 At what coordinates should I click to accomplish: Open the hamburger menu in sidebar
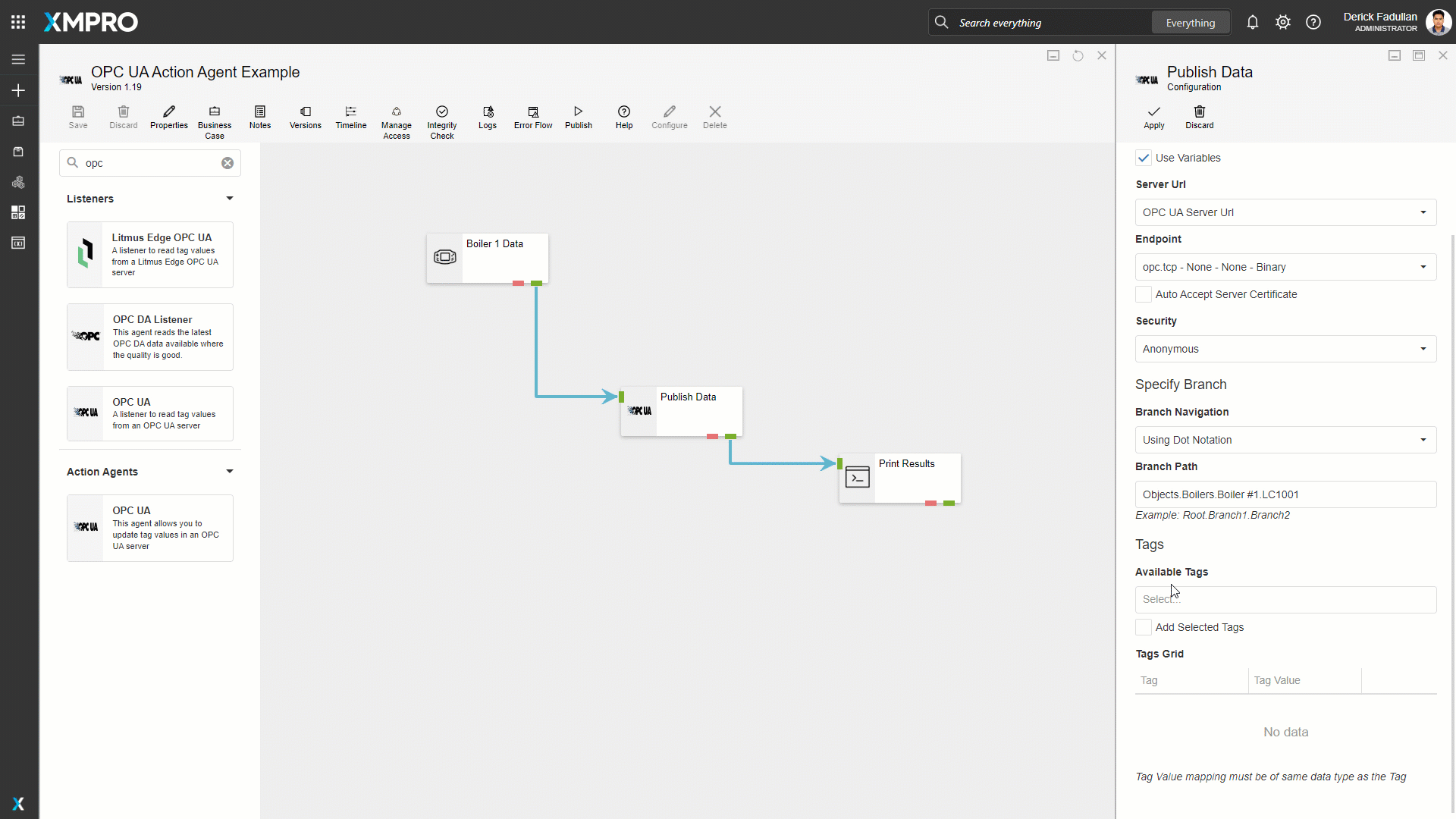(18, 59)
